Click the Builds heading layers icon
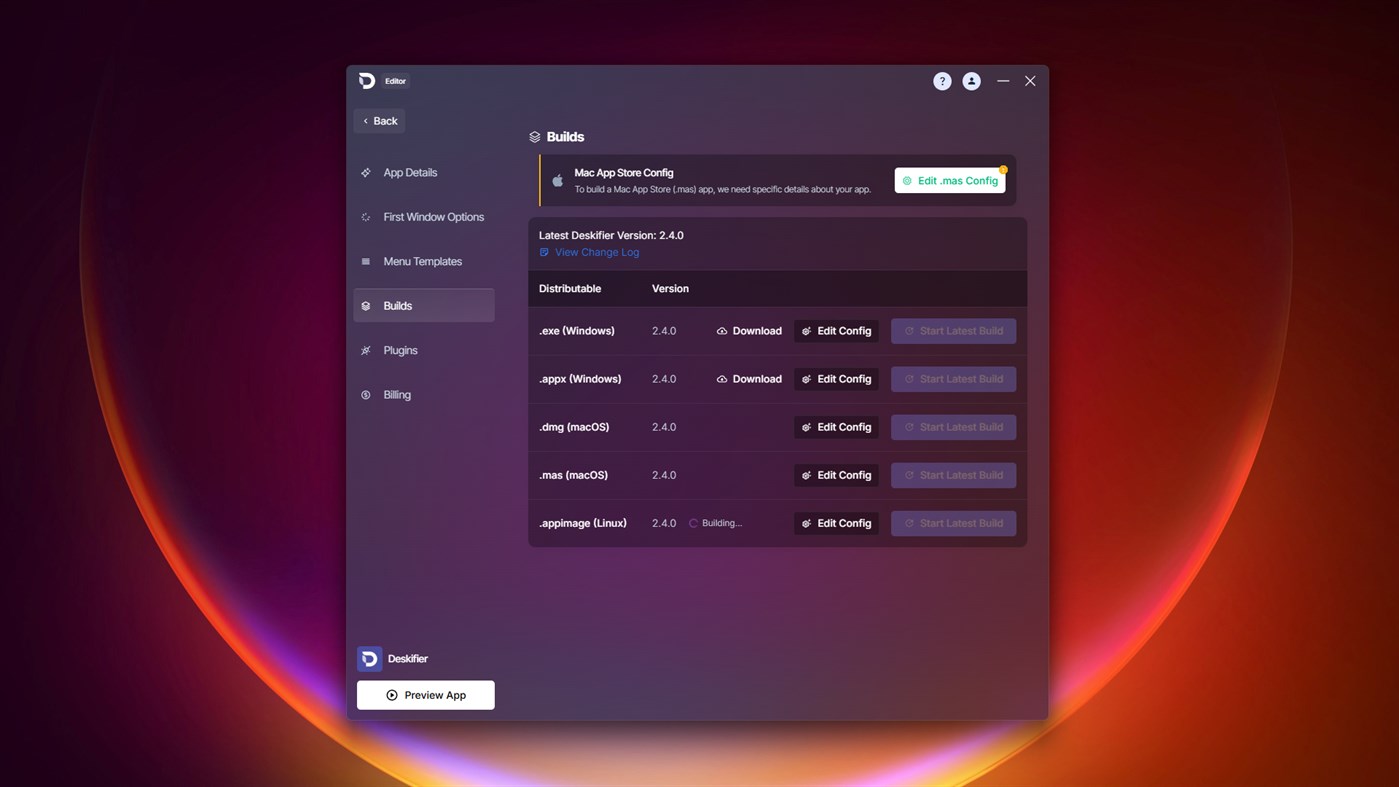1399x787 pixels. 535,137
